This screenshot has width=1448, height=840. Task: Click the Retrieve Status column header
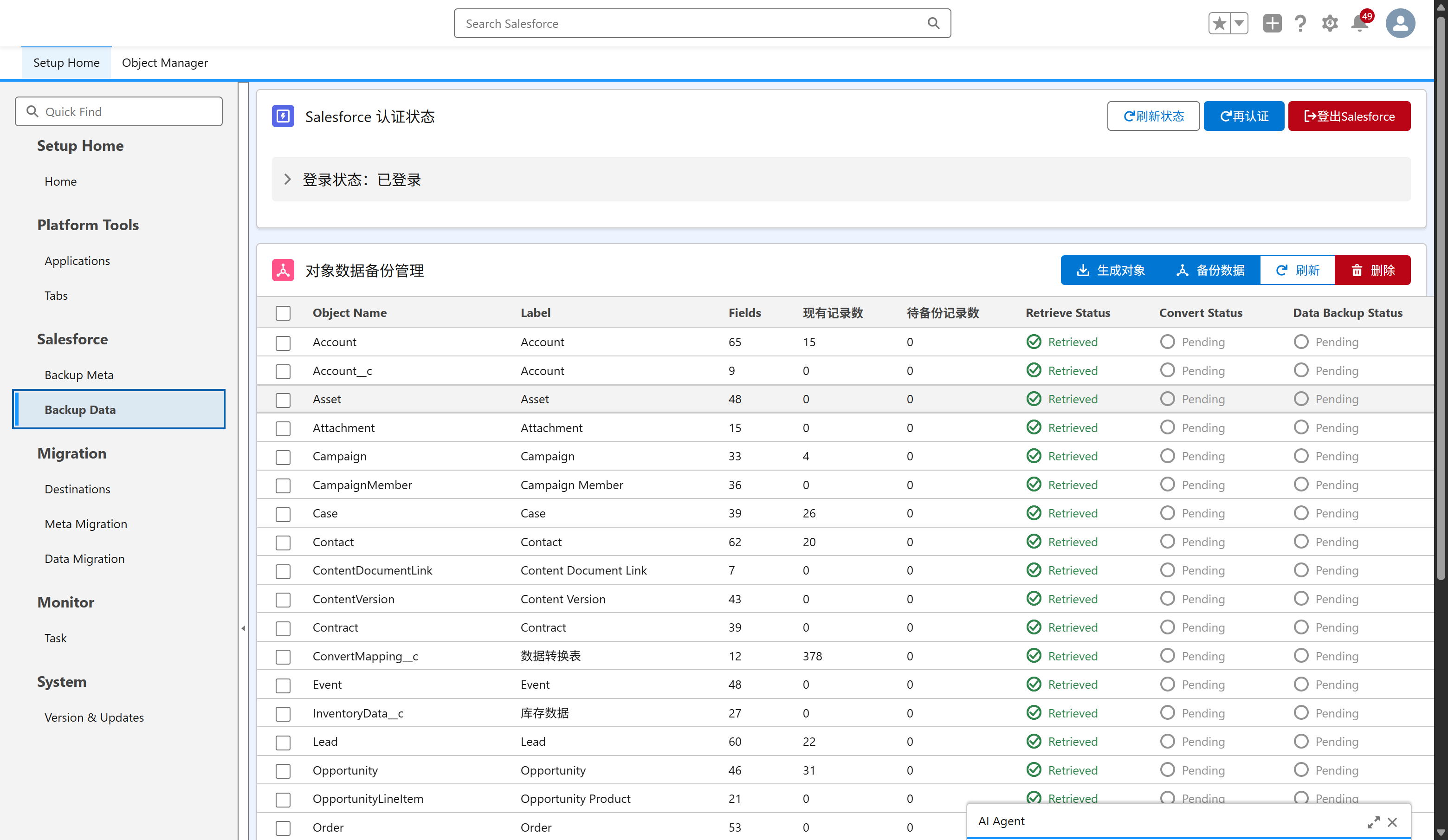[1067, 312]
